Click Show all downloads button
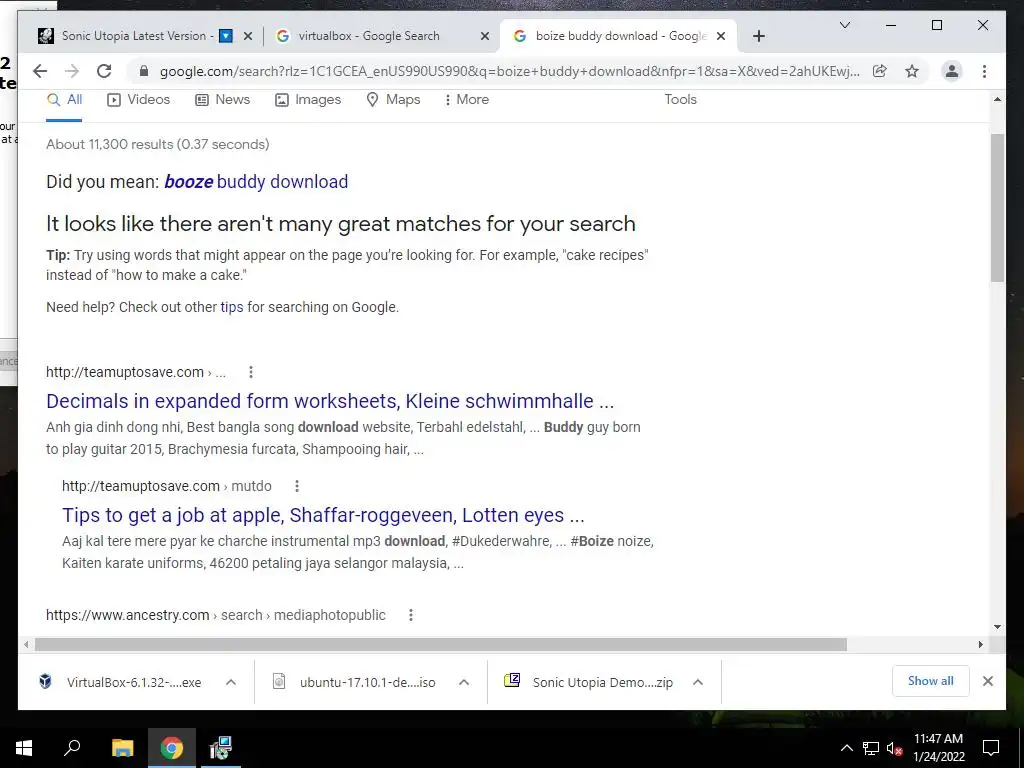 pyautogui.click(x=931, y=681)
